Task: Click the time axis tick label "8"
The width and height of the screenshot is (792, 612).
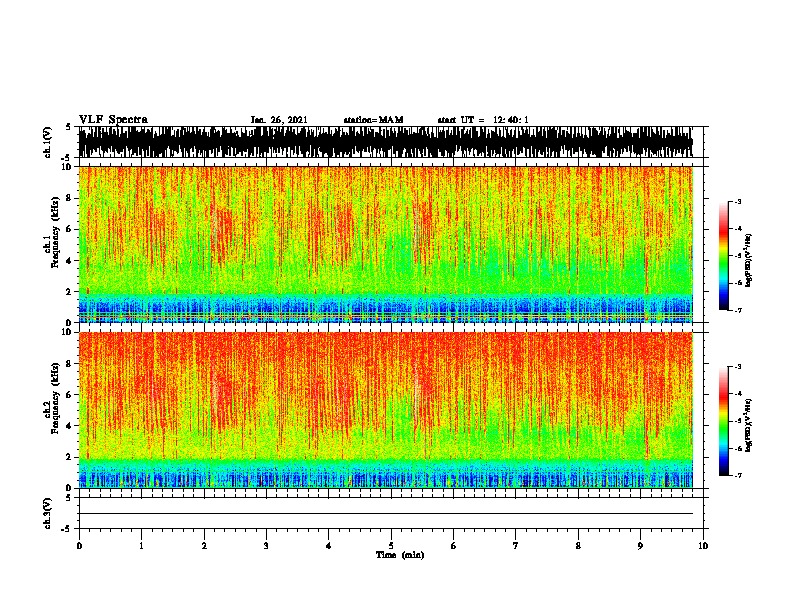Action: (x=578, y=546)
